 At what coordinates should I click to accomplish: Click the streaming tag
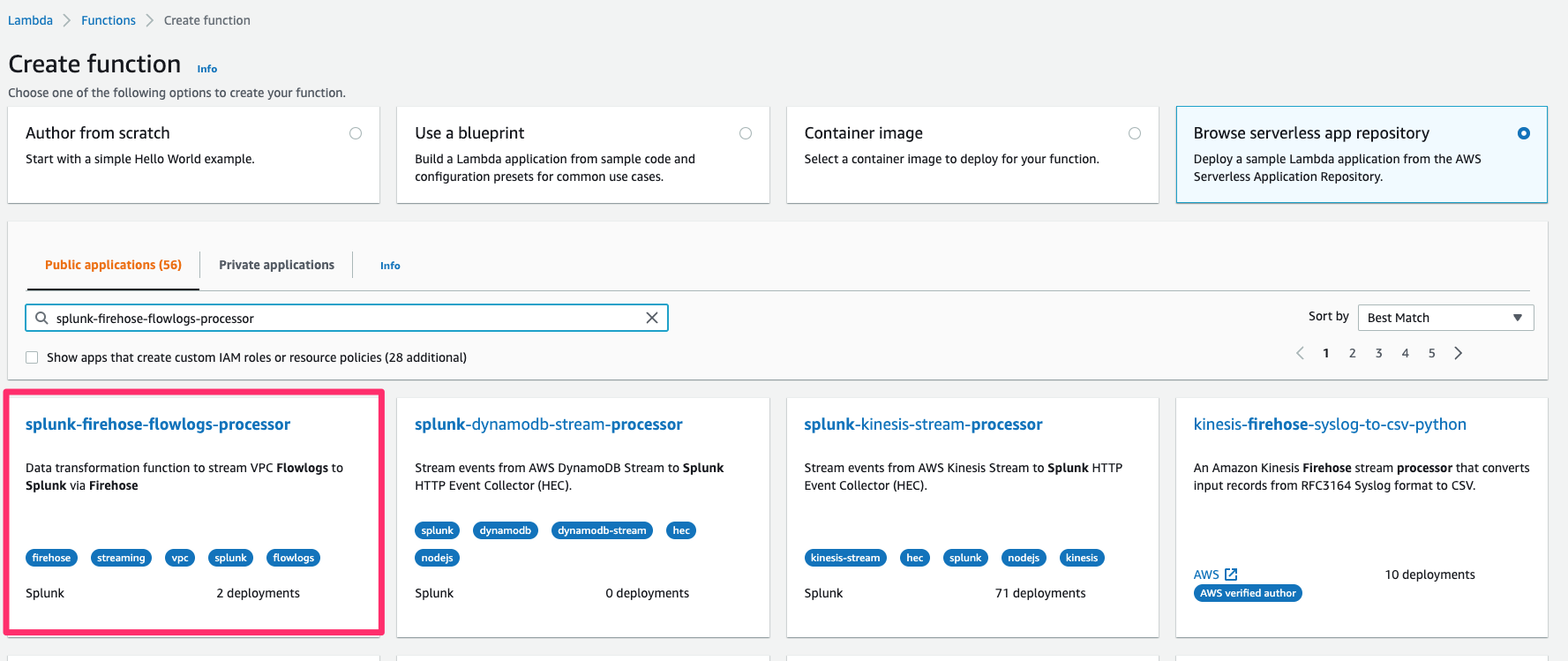[x=121, y=558]
